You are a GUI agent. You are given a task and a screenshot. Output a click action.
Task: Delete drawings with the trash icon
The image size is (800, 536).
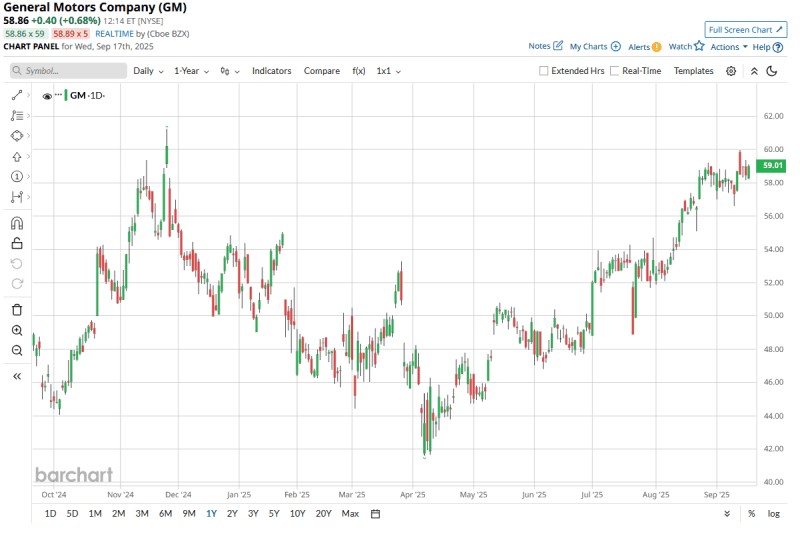pyautogui.click(x=17, y=310)
